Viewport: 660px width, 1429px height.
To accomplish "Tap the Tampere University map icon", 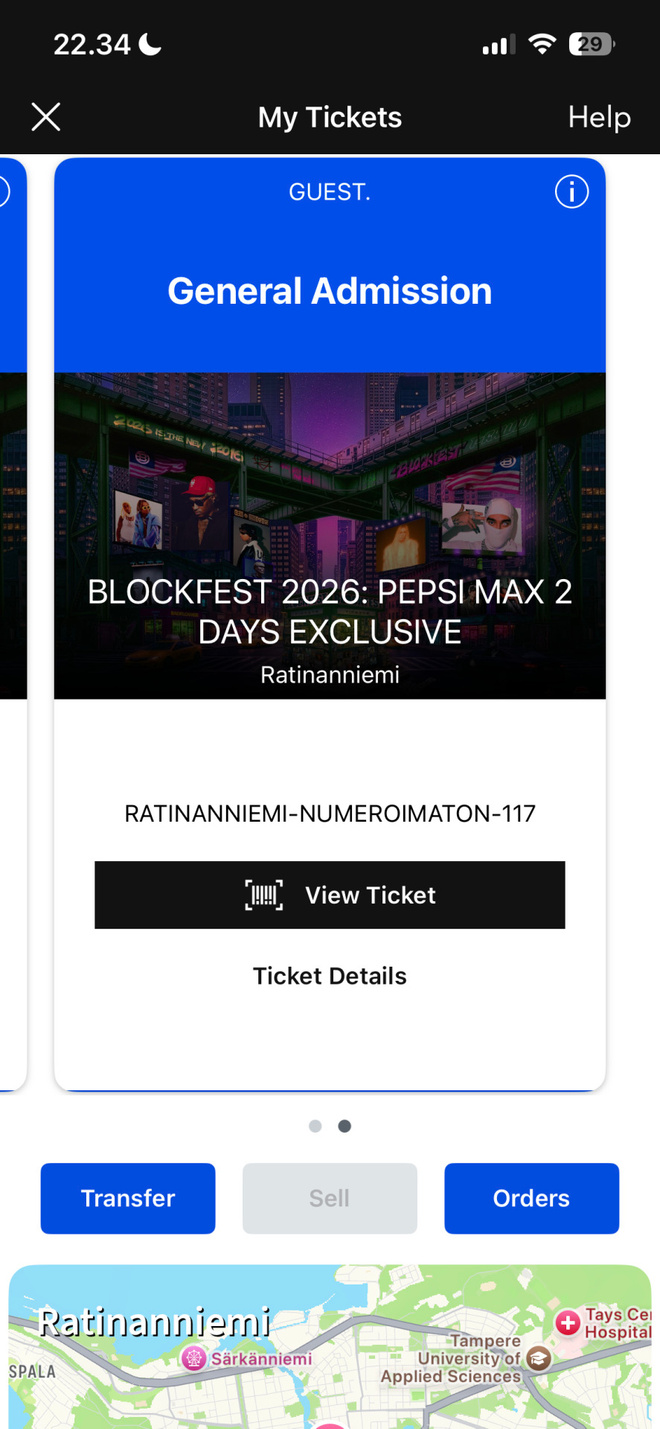I will [x=539, y=1358].
